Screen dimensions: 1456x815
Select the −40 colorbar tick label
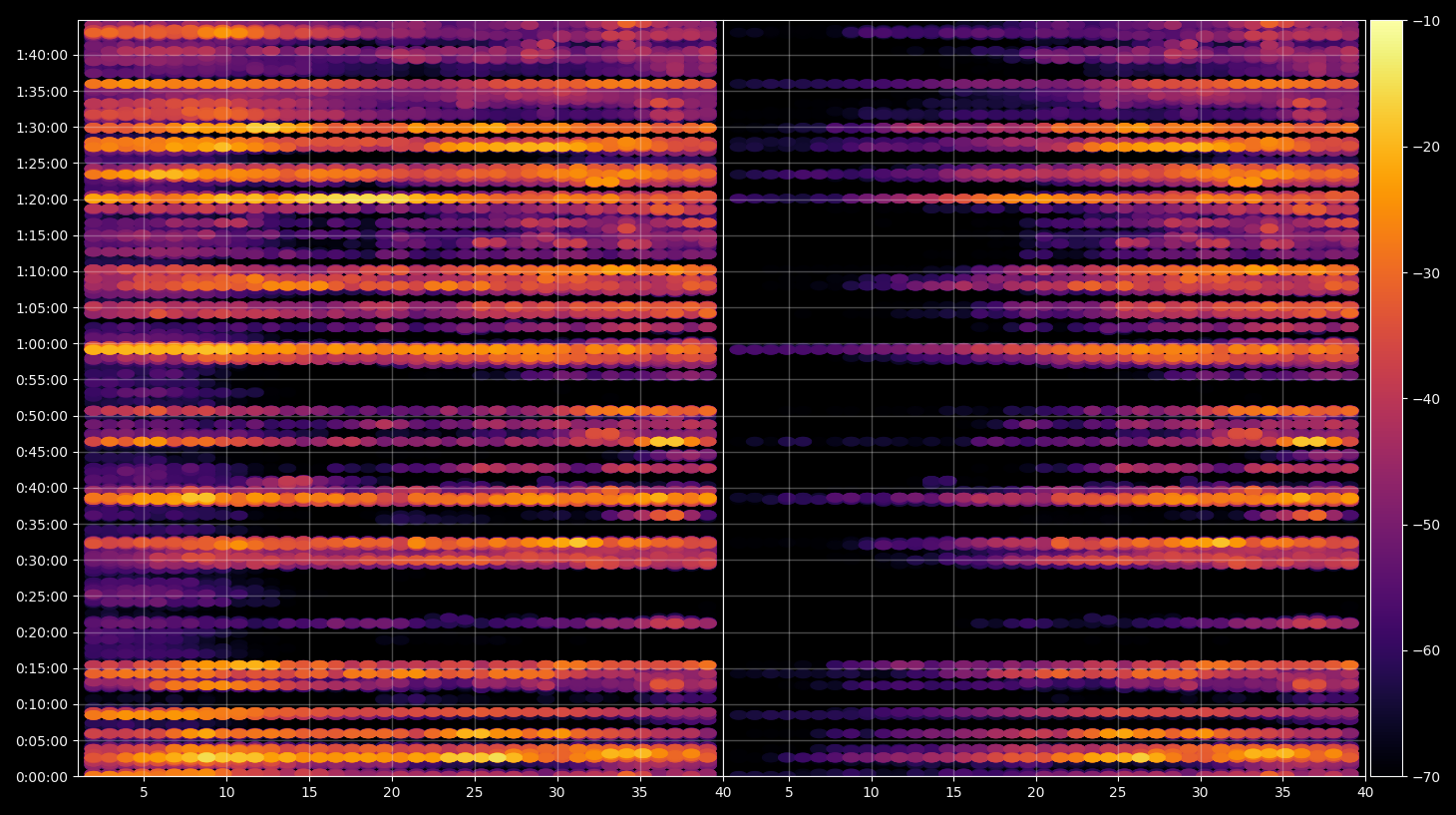[1426, 399]
